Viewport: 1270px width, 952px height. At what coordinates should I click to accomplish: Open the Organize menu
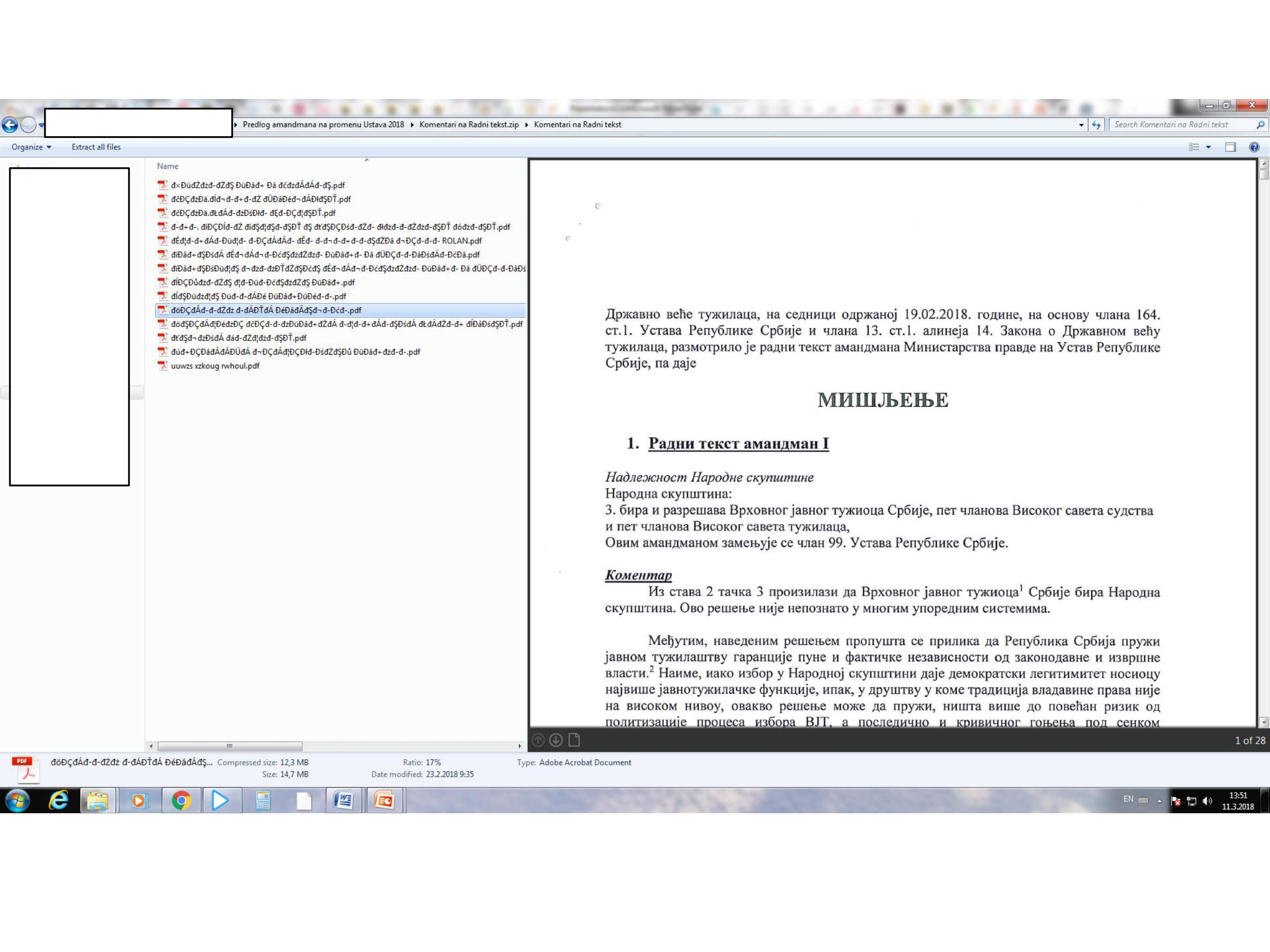tap(31, 147)
